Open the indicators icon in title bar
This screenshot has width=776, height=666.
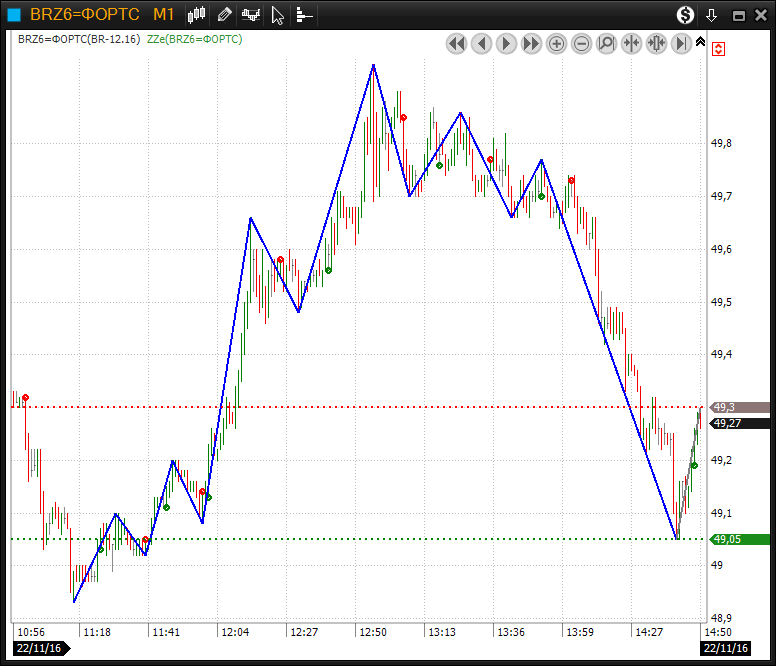pos(251,15)
